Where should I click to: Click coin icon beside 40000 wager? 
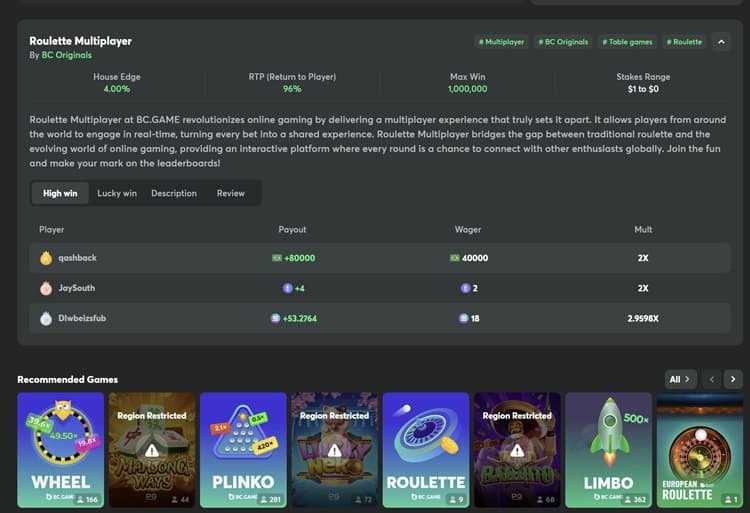click(x=455, y=258)
